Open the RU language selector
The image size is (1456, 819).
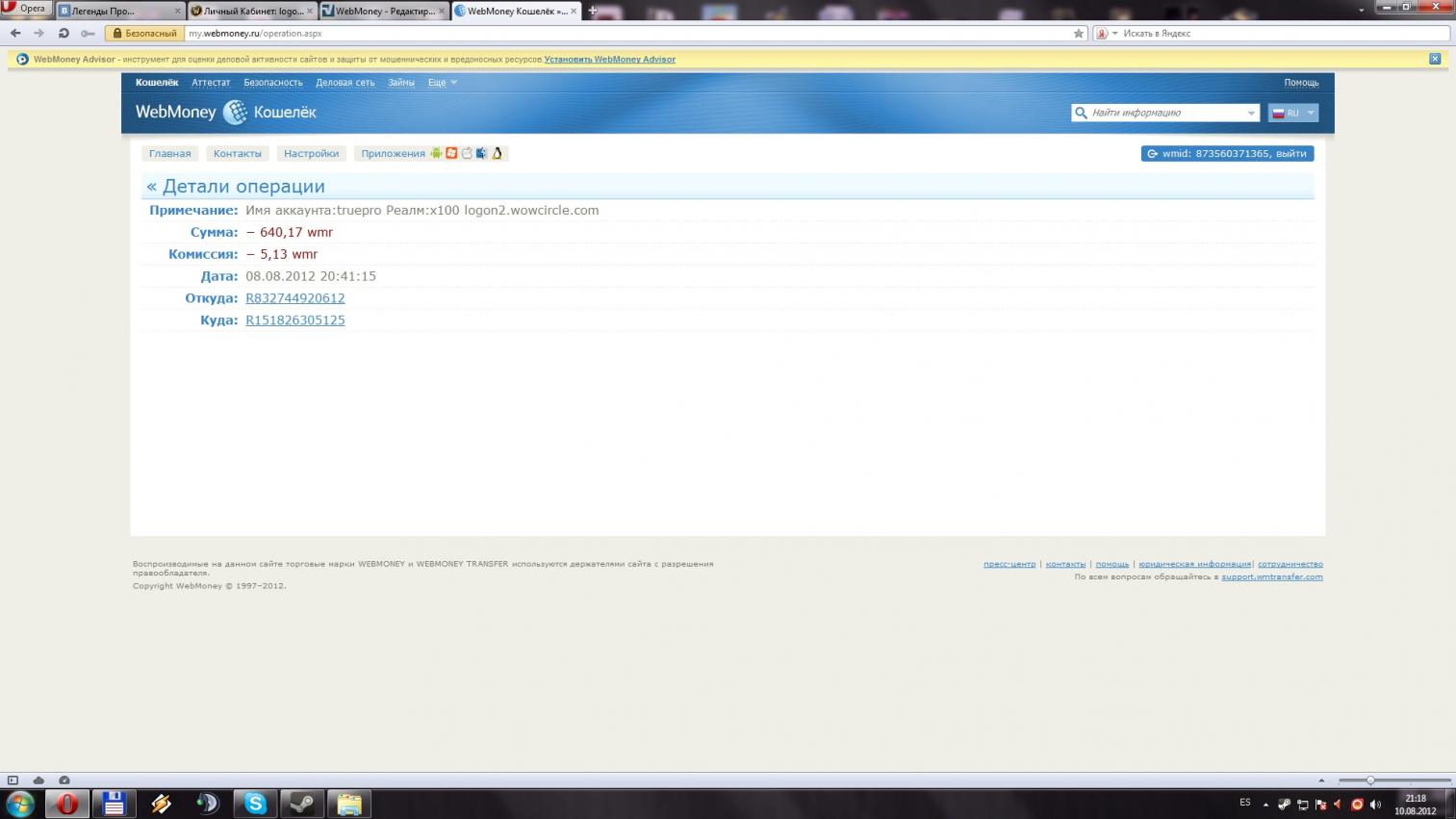(1292, 113)
